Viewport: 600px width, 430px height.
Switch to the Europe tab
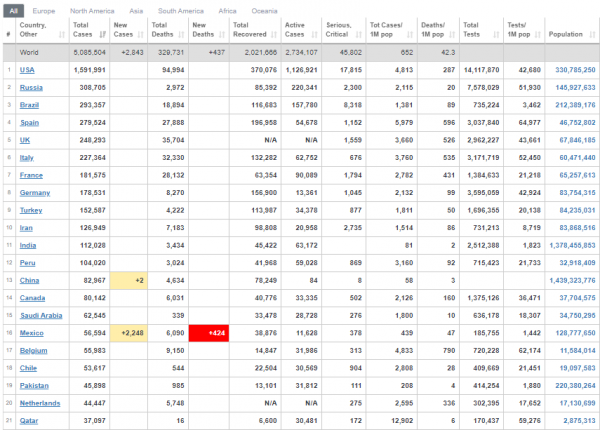(44, 11)
